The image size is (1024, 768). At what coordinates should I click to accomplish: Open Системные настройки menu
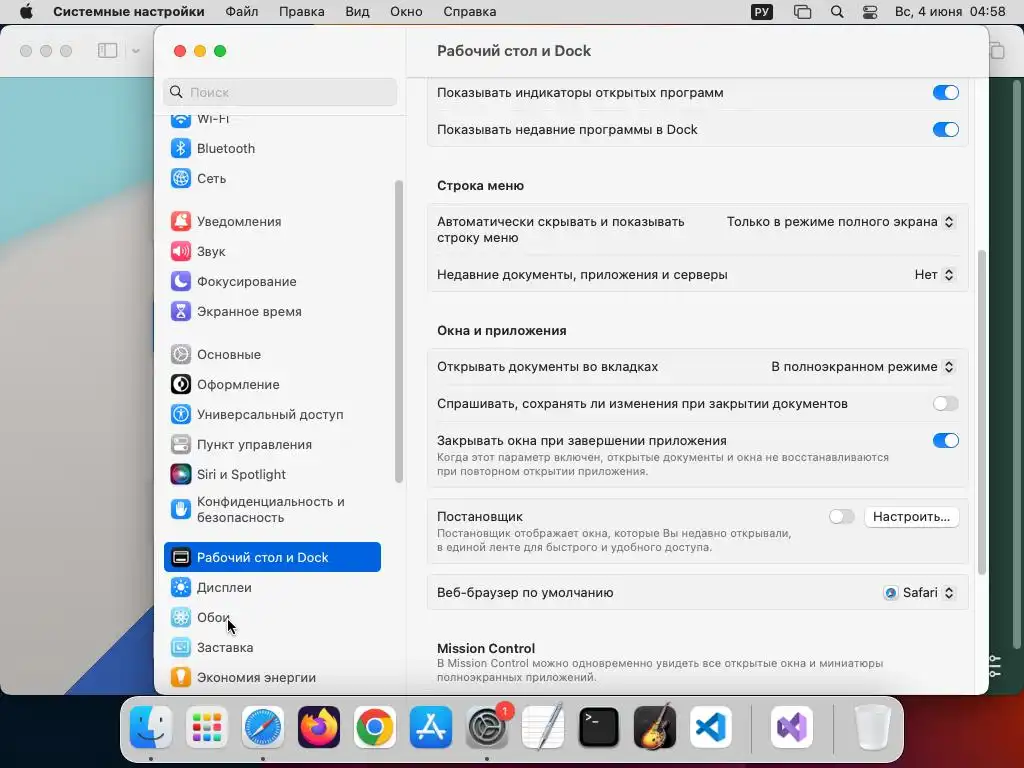[x=129, y=12]
